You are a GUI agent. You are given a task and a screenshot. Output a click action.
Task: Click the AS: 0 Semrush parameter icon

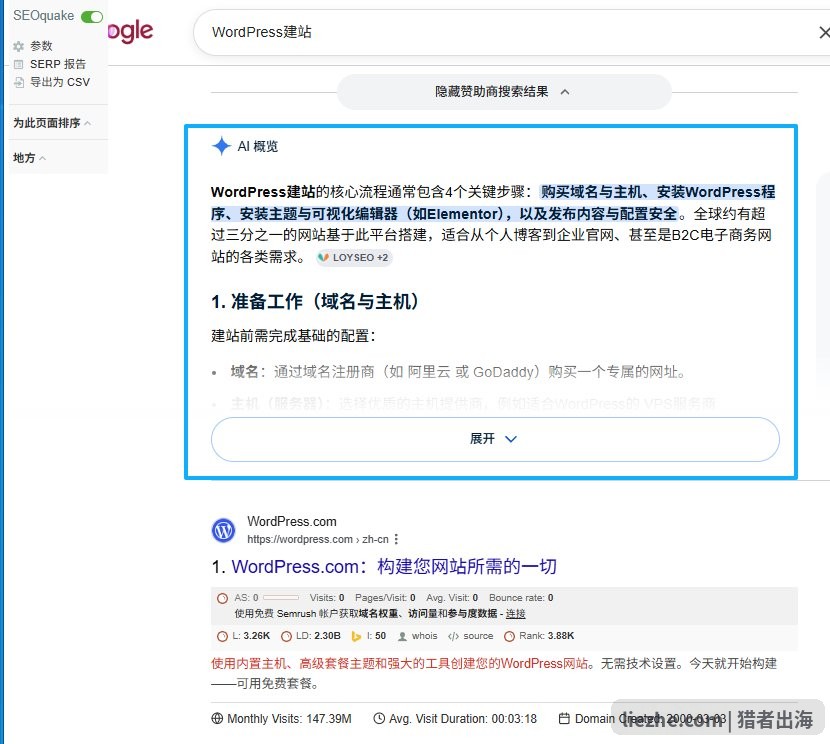click(222, 598)
